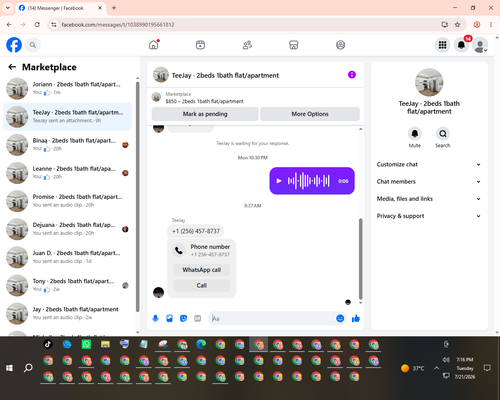Image resolution: width=500 pixels, height=400 pixels.
Task: Go to the Home feed icon
Action: coord(154,45)
